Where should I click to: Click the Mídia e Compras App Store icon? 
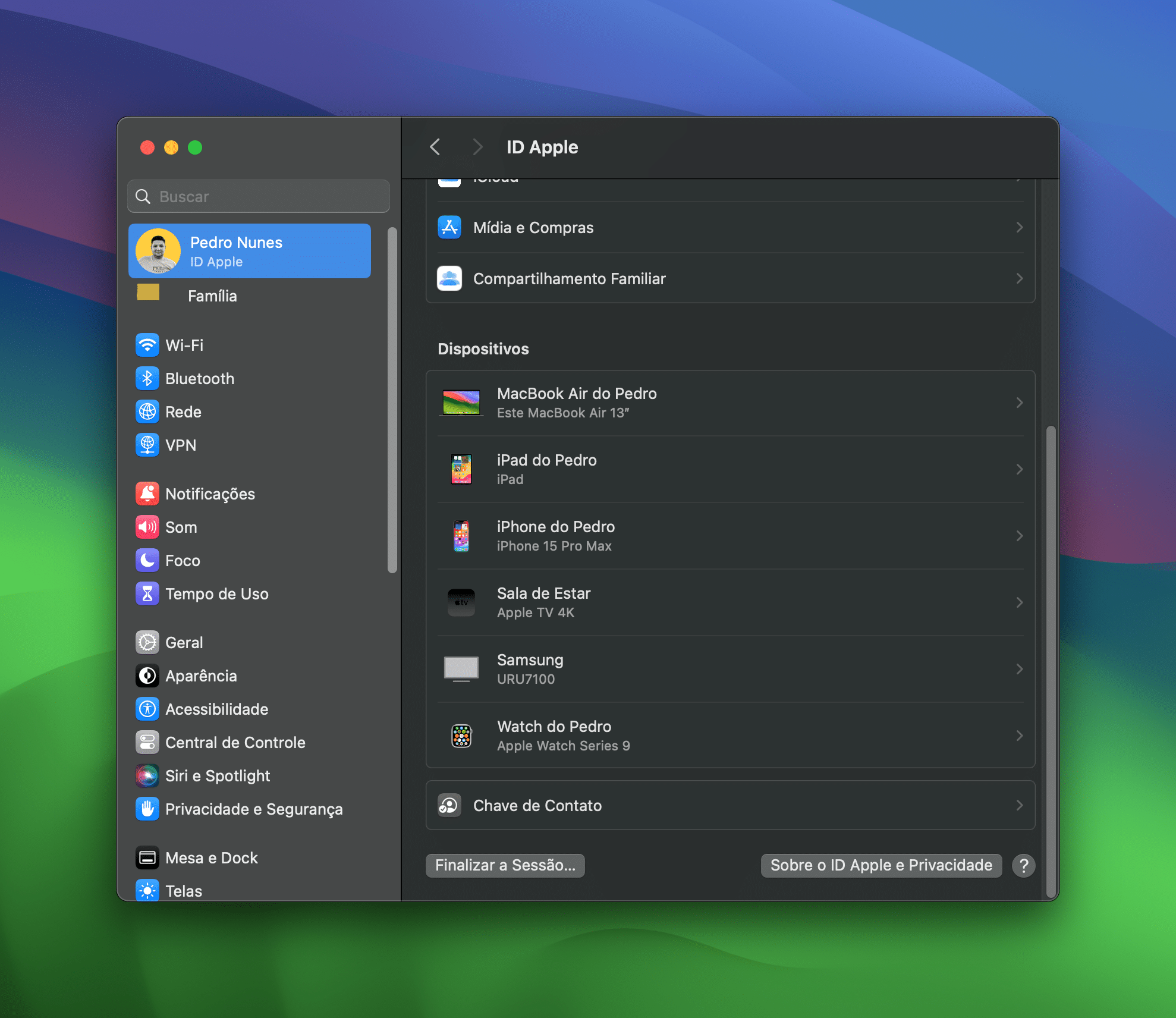point(449,227)
